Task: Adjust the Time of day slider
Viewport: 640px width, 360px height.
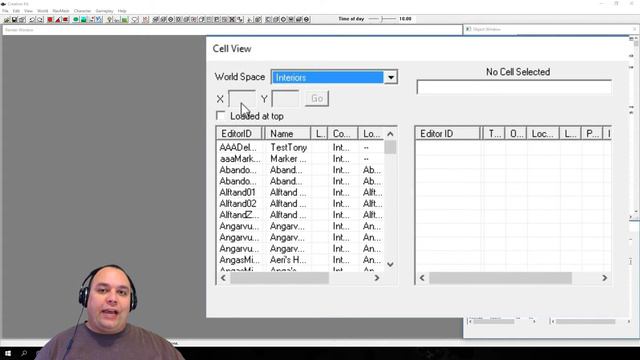Action: [x=382, y=19]
